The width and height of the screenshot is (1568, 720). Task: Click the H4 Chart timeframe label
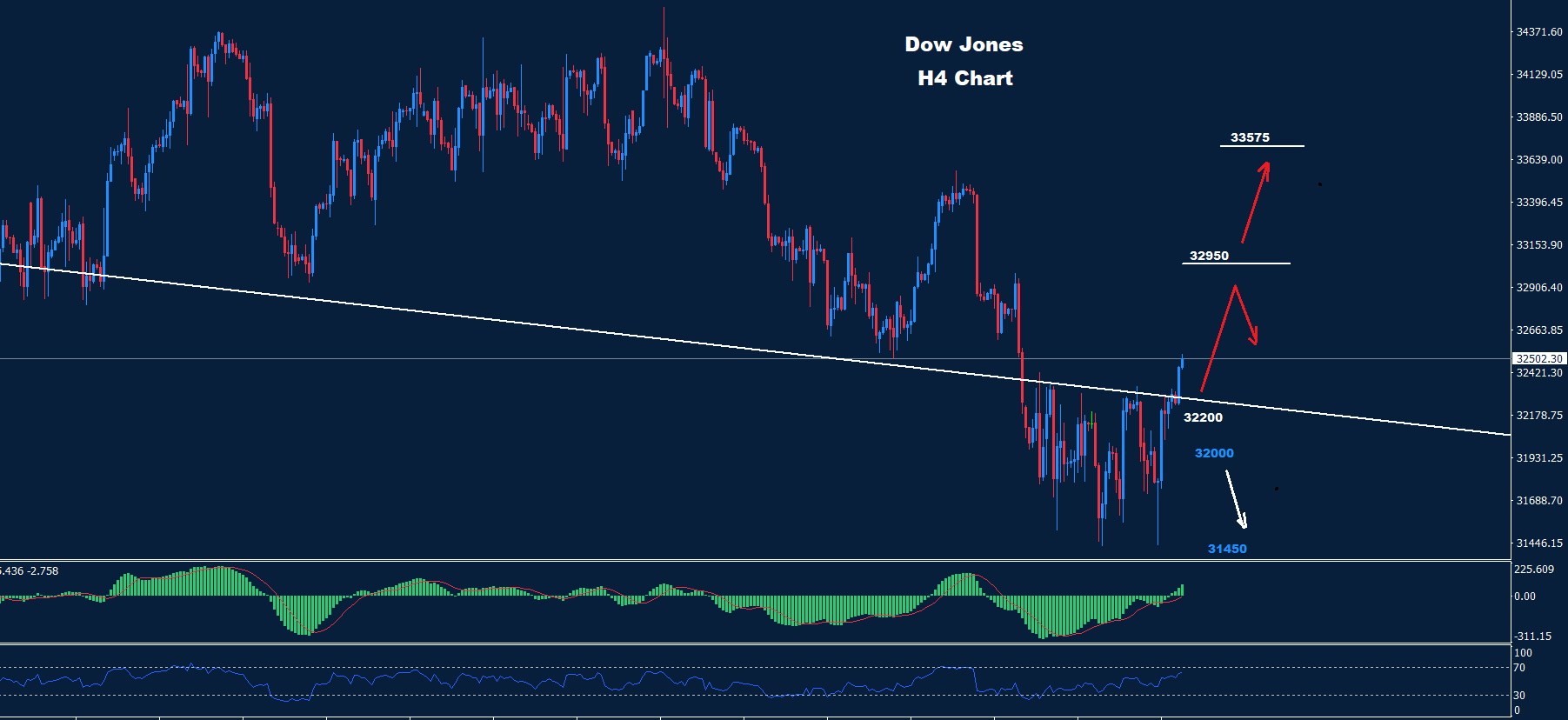pos(965,78)
